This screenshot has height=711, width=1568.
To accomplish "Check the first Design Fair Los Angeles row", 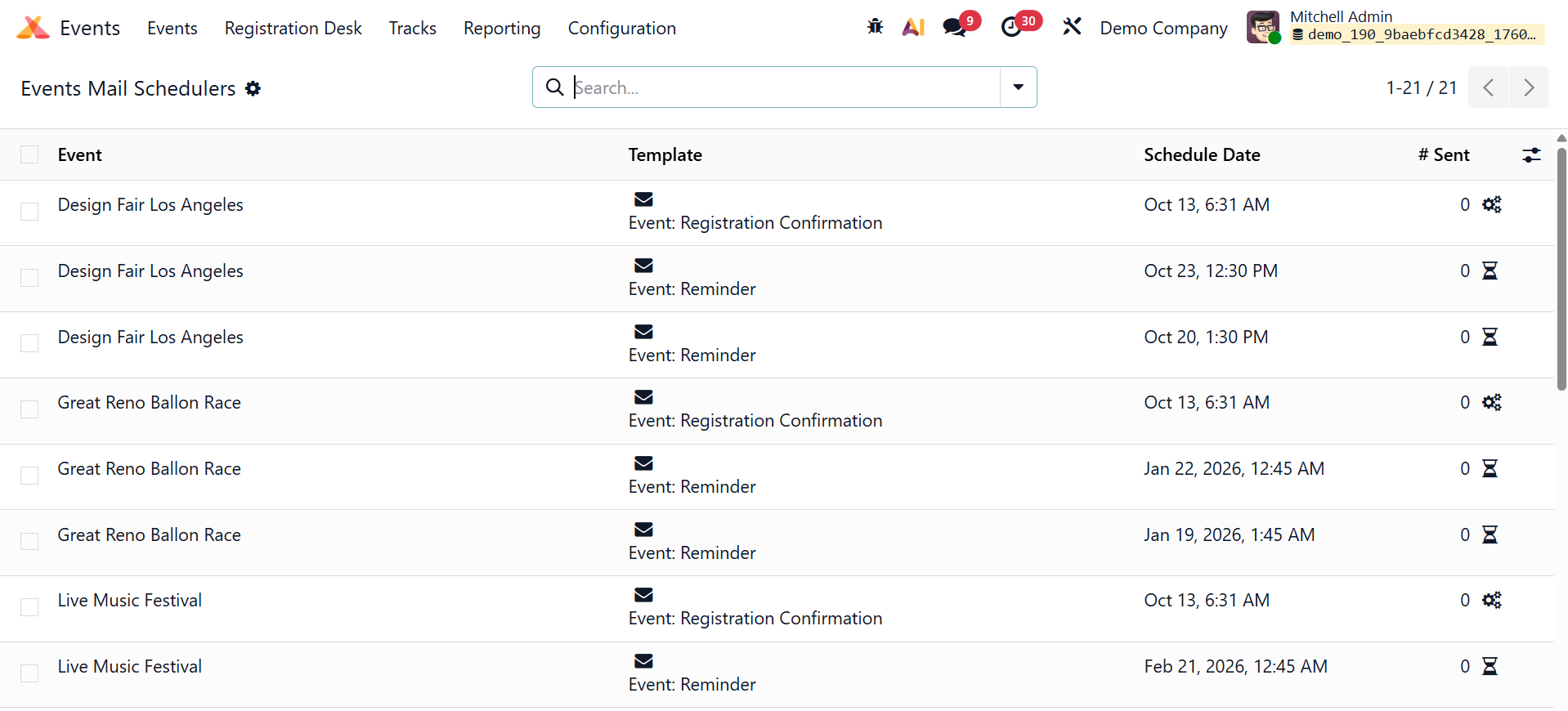I will click(29, 212).
